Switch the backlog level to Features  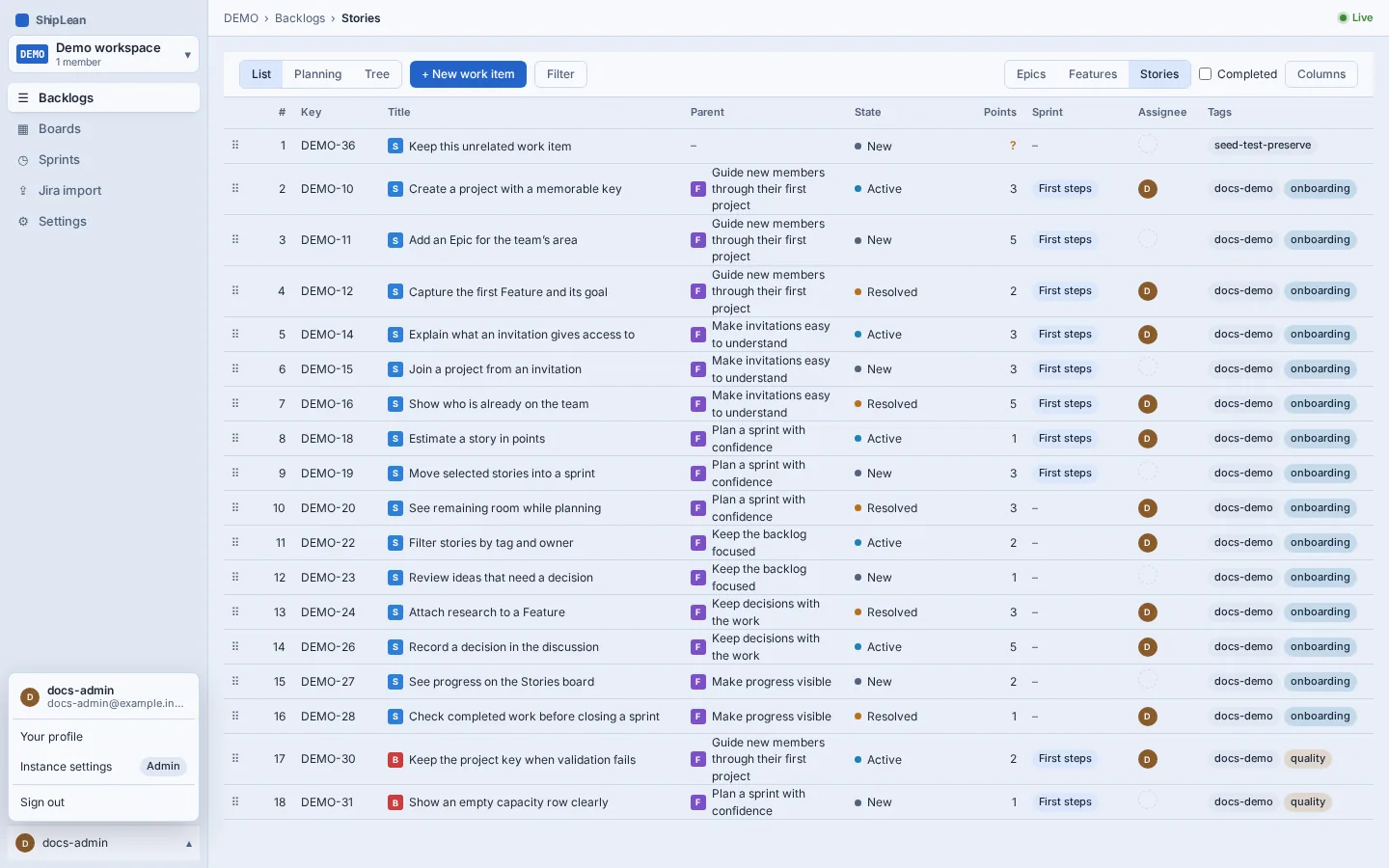point(1093,74)
